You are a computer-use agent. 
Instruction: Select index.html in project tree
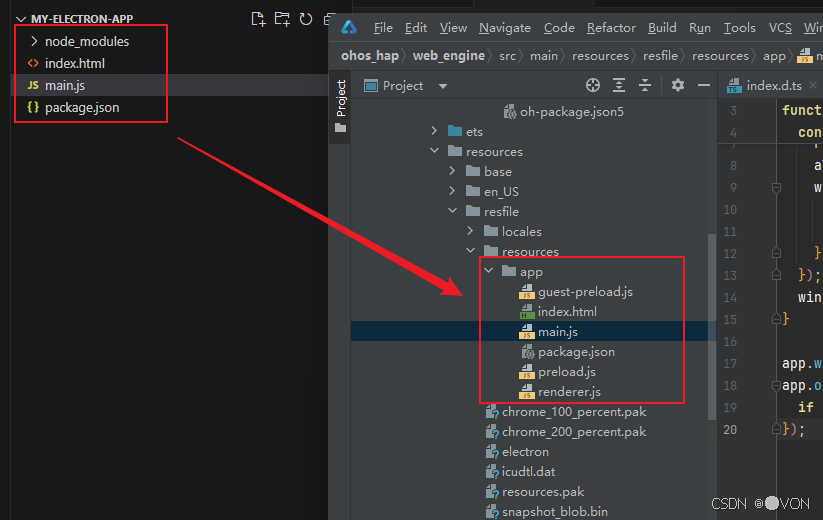[567, 312]
